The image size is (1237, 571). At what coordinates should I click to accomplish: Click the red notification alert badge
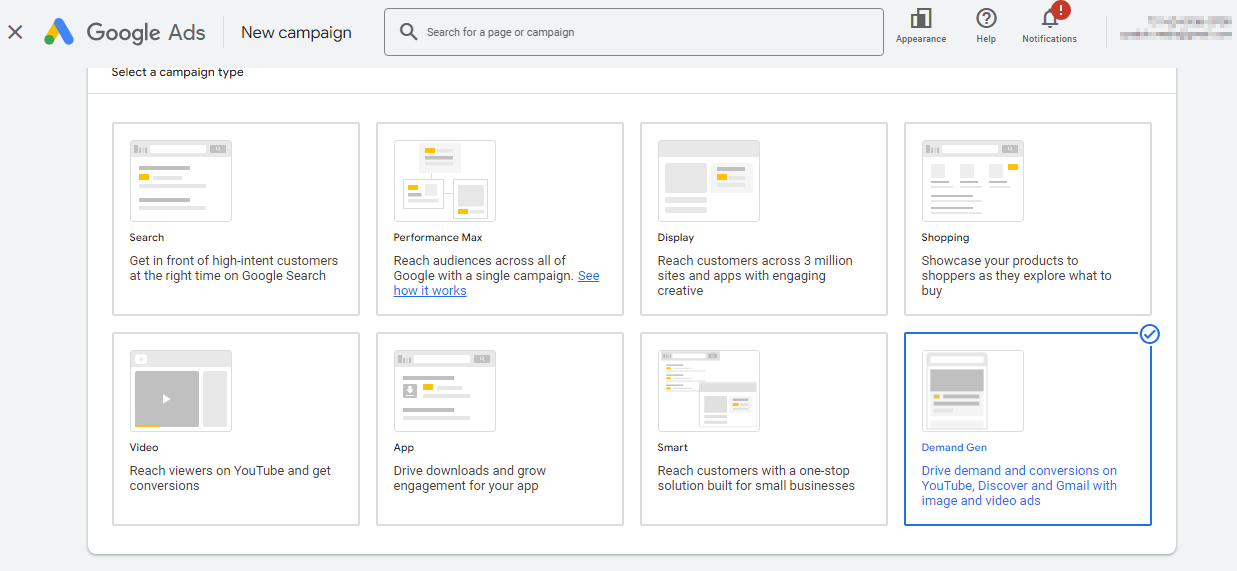1062,10
